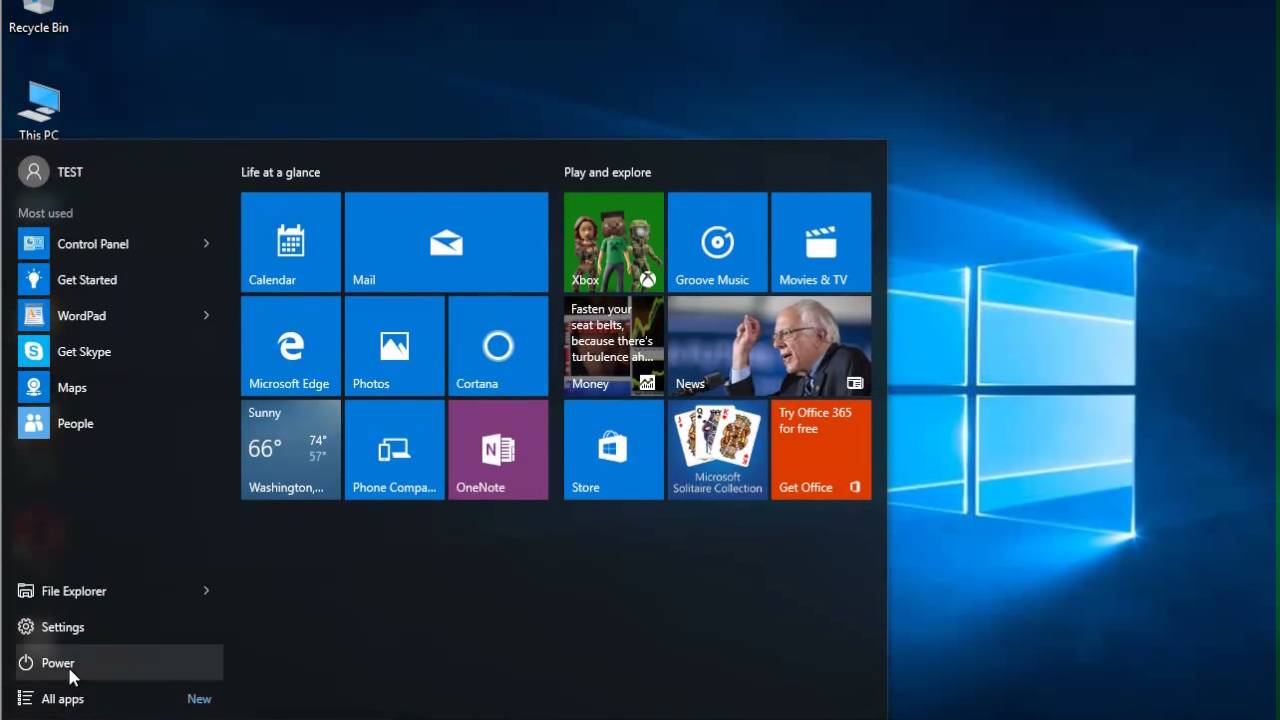Open Get Started app

[x=119, y=280]
